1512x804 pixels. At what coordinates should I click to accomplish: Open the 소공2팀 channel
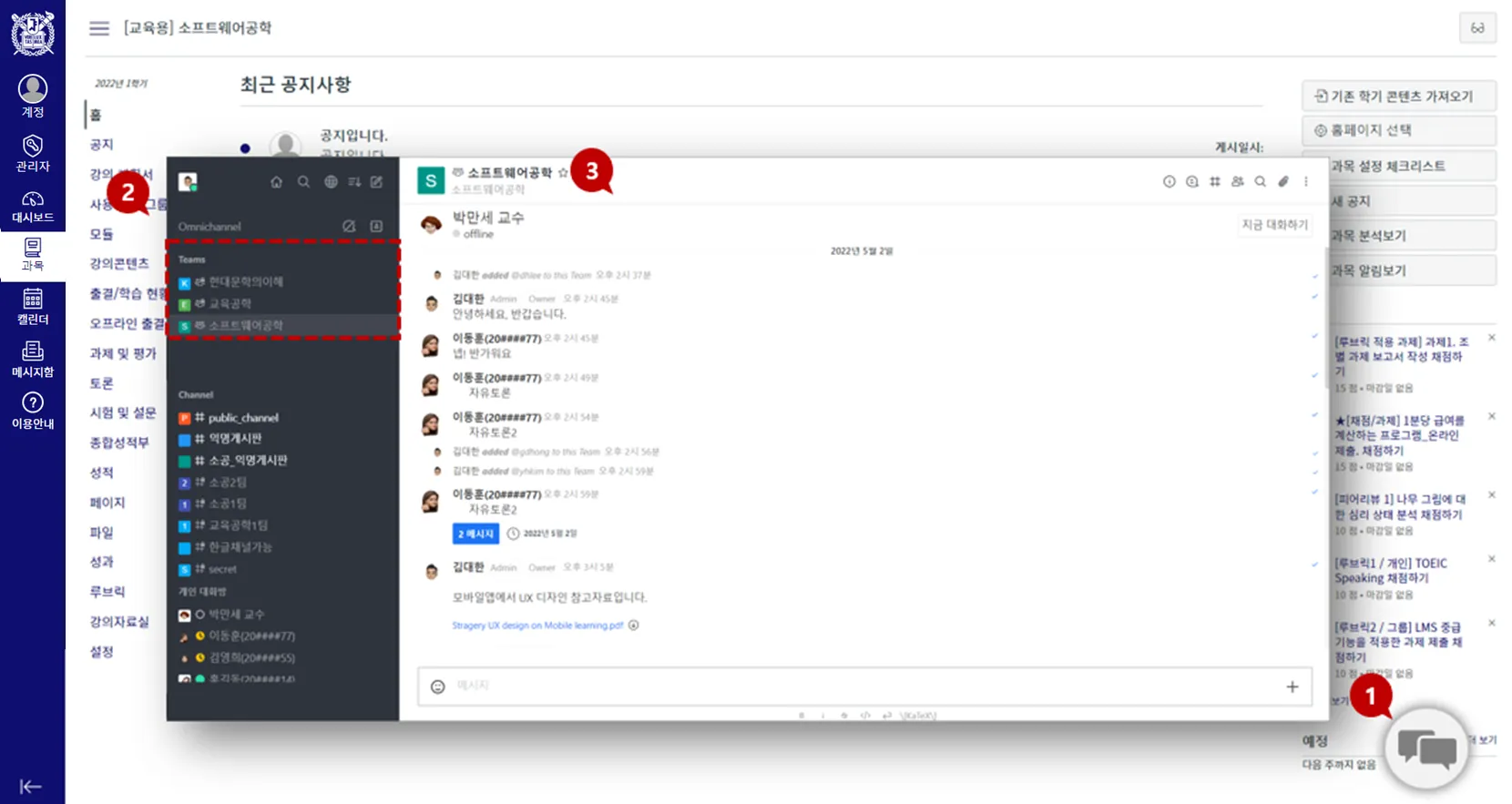pos(282,483)
